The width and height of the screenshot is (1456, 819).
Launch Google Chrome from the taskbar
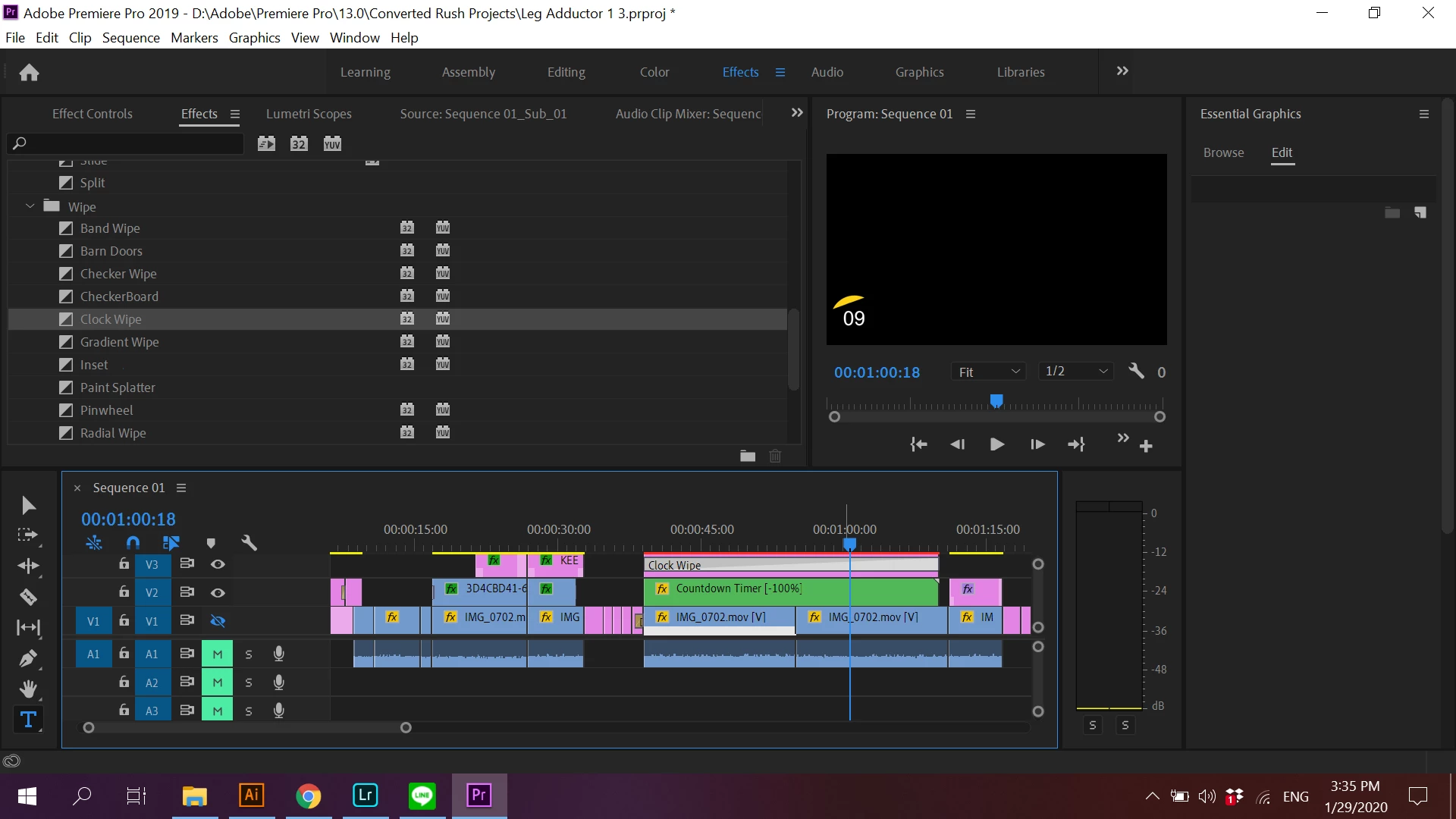pos(309,795)
